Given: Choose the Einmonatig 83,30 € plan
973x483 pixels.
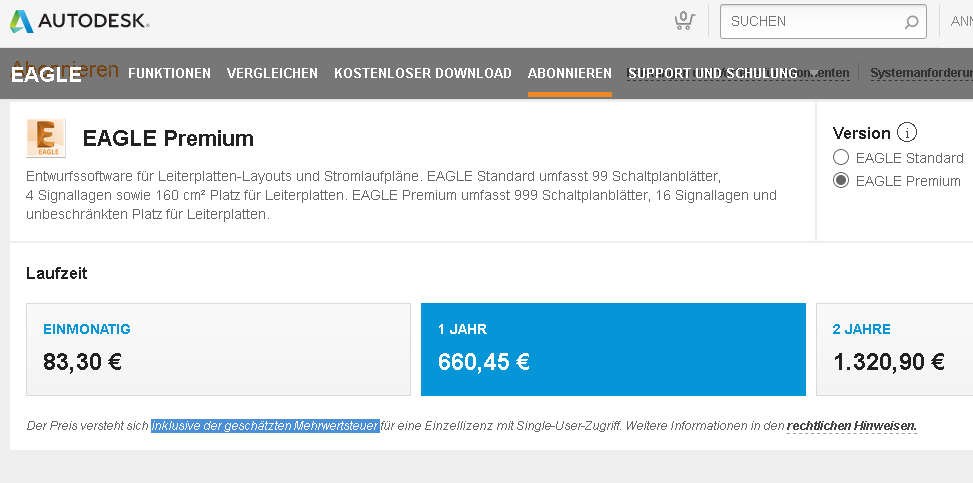Looking at the screenshot, I should (x=218, y=350).
